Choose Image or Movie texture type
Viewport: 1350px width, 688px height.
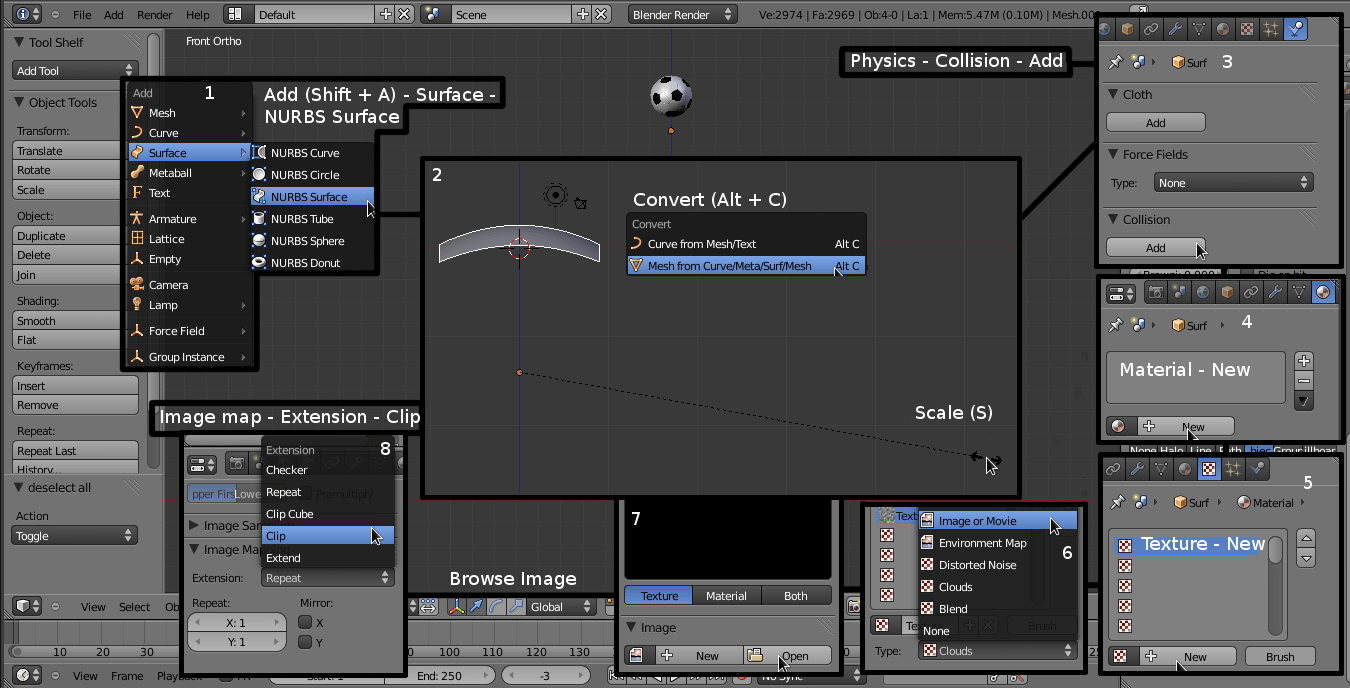tap(997, 521)
